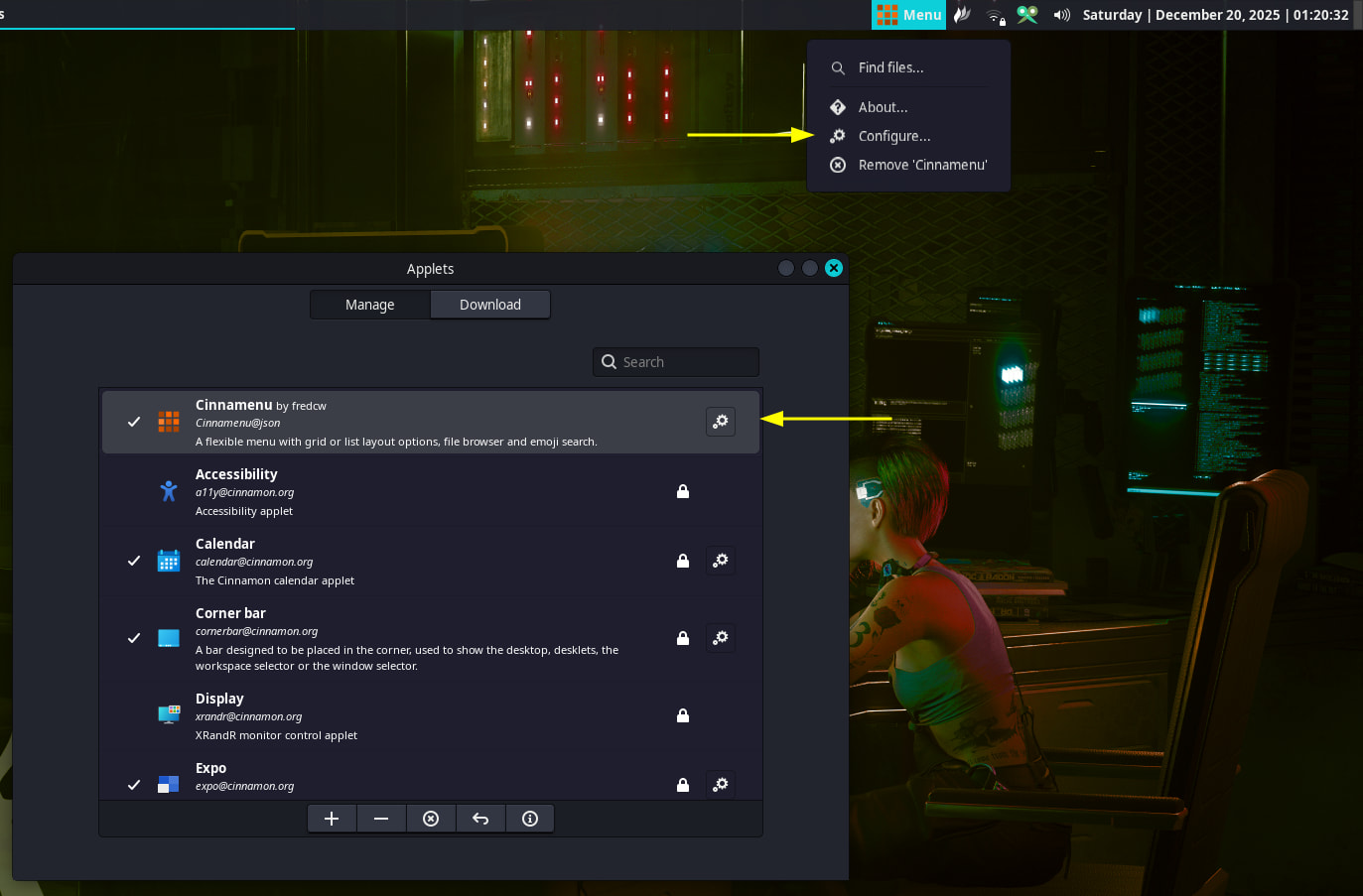Click Find files... in context menu

click(x=890, y=67)
